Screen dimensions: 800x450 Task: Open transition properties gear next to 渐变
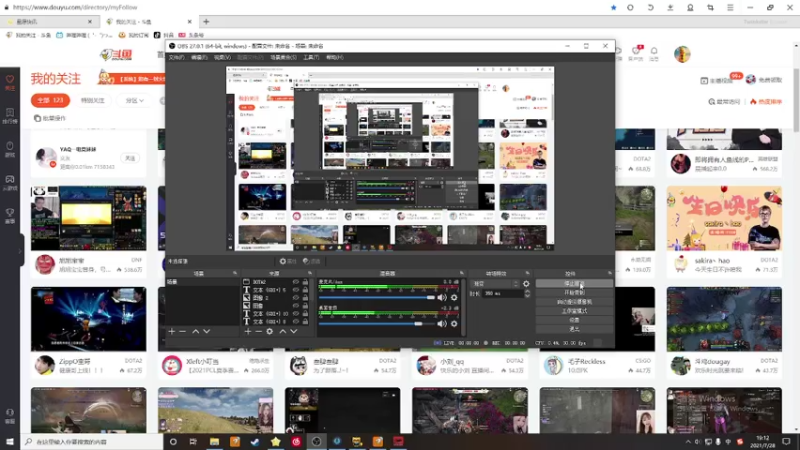(x=526, y=284)
